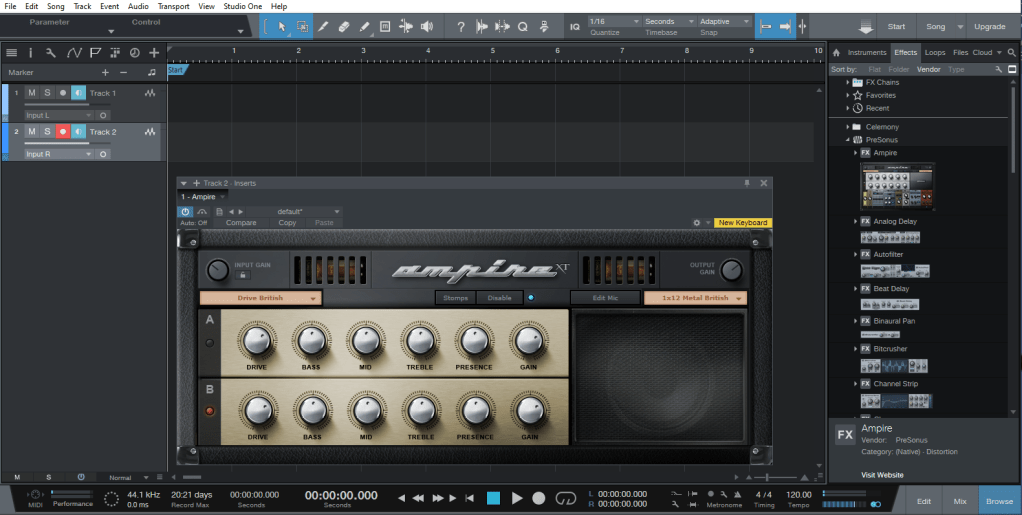
Task: Select the Listen speaker tool
Action: pyautogui.click(x=427, y=27)
